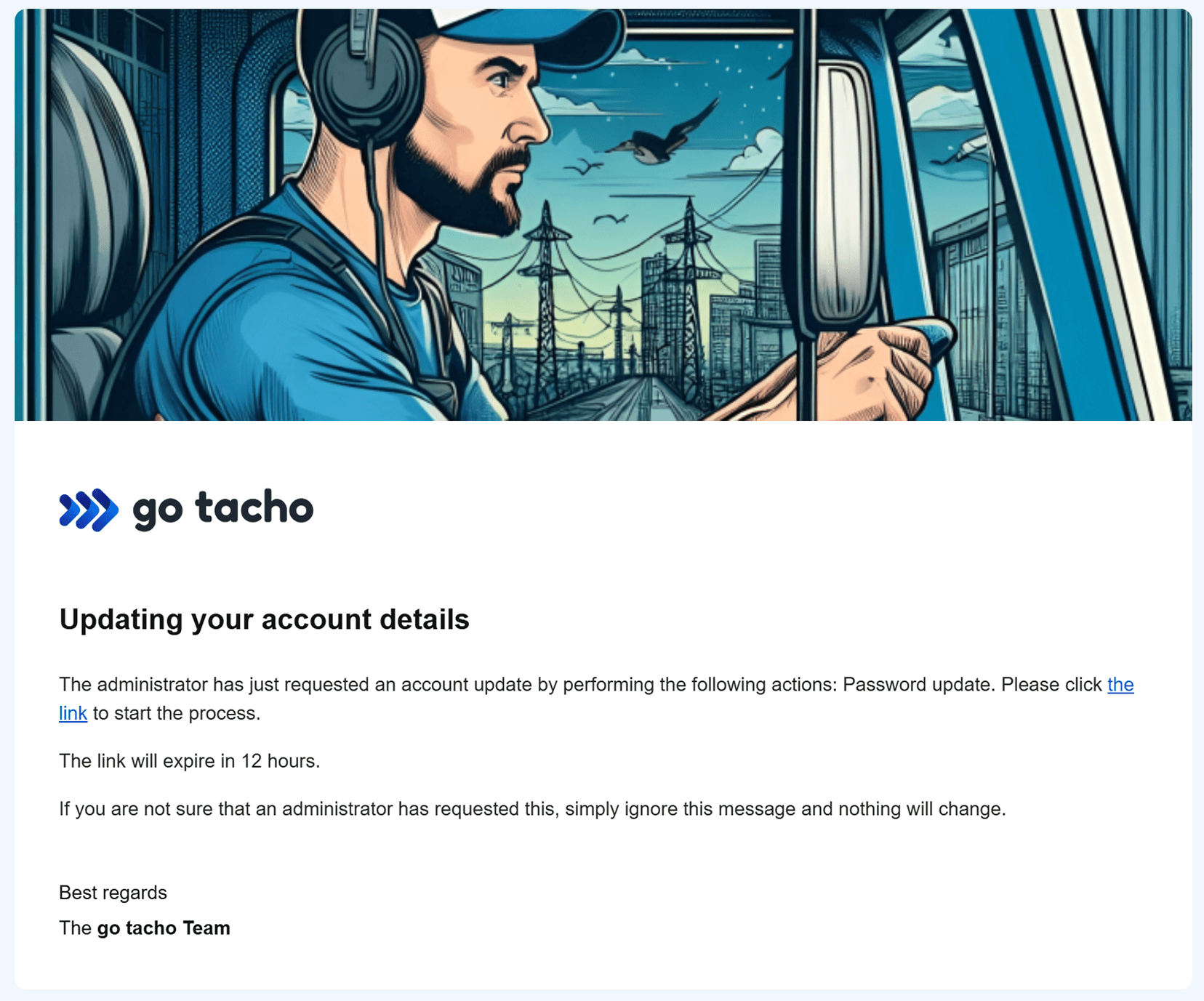Image resolution: width=1204 pixels, height=1001 pixels.
Task: Click the words "Password update" in the paragraph
Action: point(918,685)
